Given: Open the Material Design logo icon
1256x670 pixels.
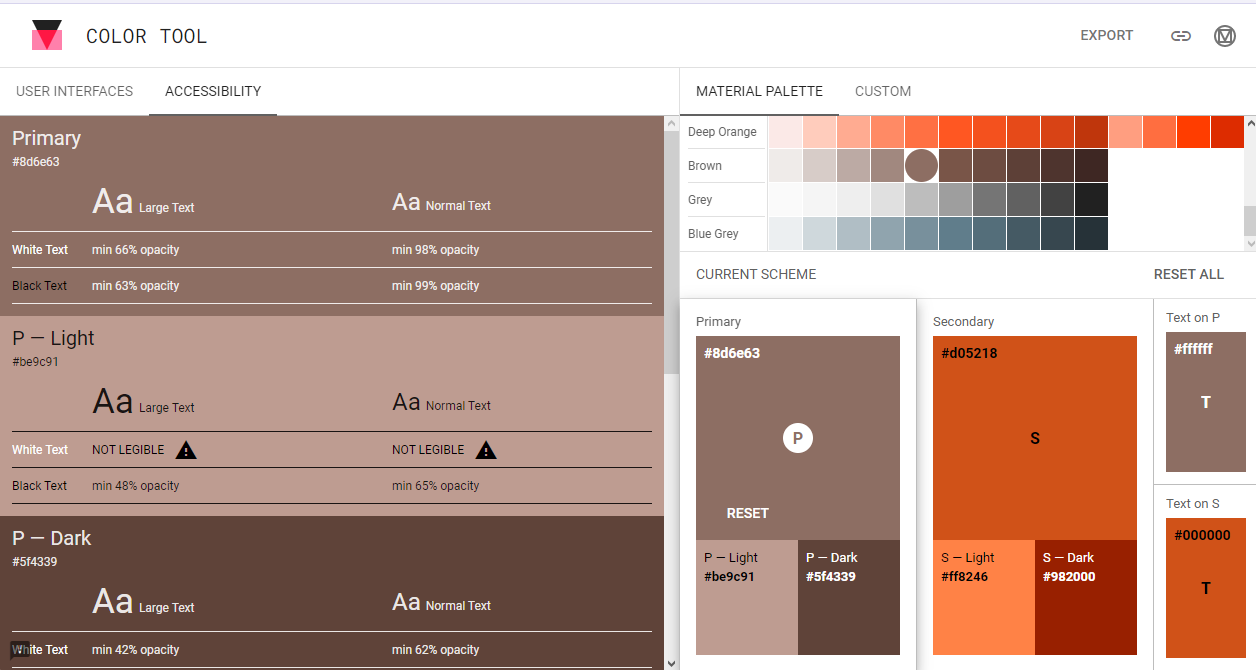Looking at the screenshot, I should coord(1225,36).
